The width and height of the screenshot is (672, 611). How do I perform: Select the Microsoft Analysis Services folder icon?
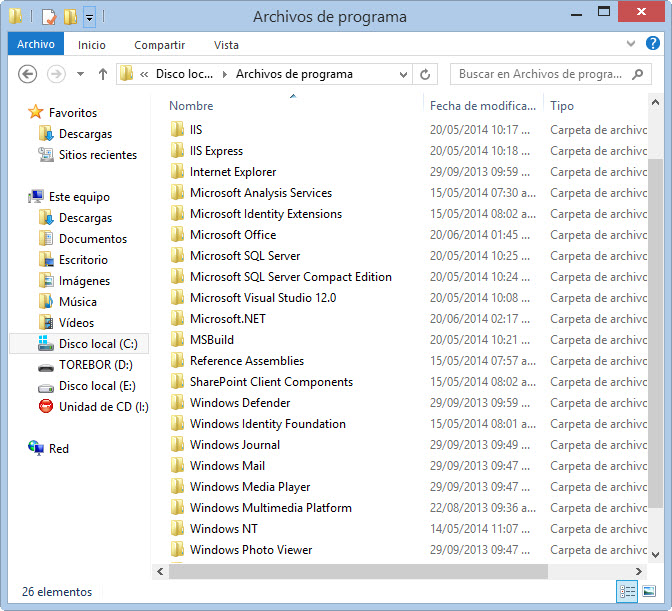pyautogui.click(x=177, y=192)
